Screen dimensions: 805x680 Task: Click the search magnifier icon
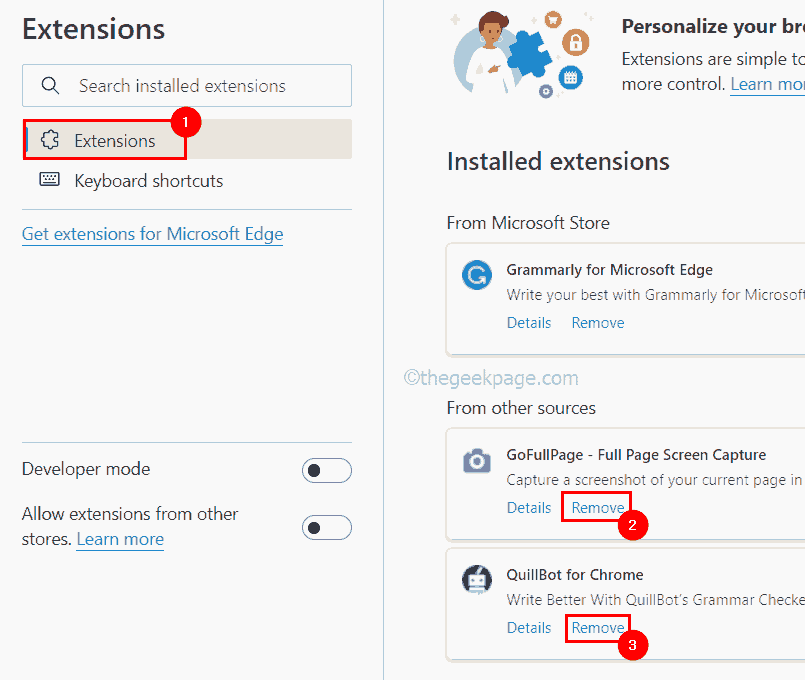coord(50,86)
